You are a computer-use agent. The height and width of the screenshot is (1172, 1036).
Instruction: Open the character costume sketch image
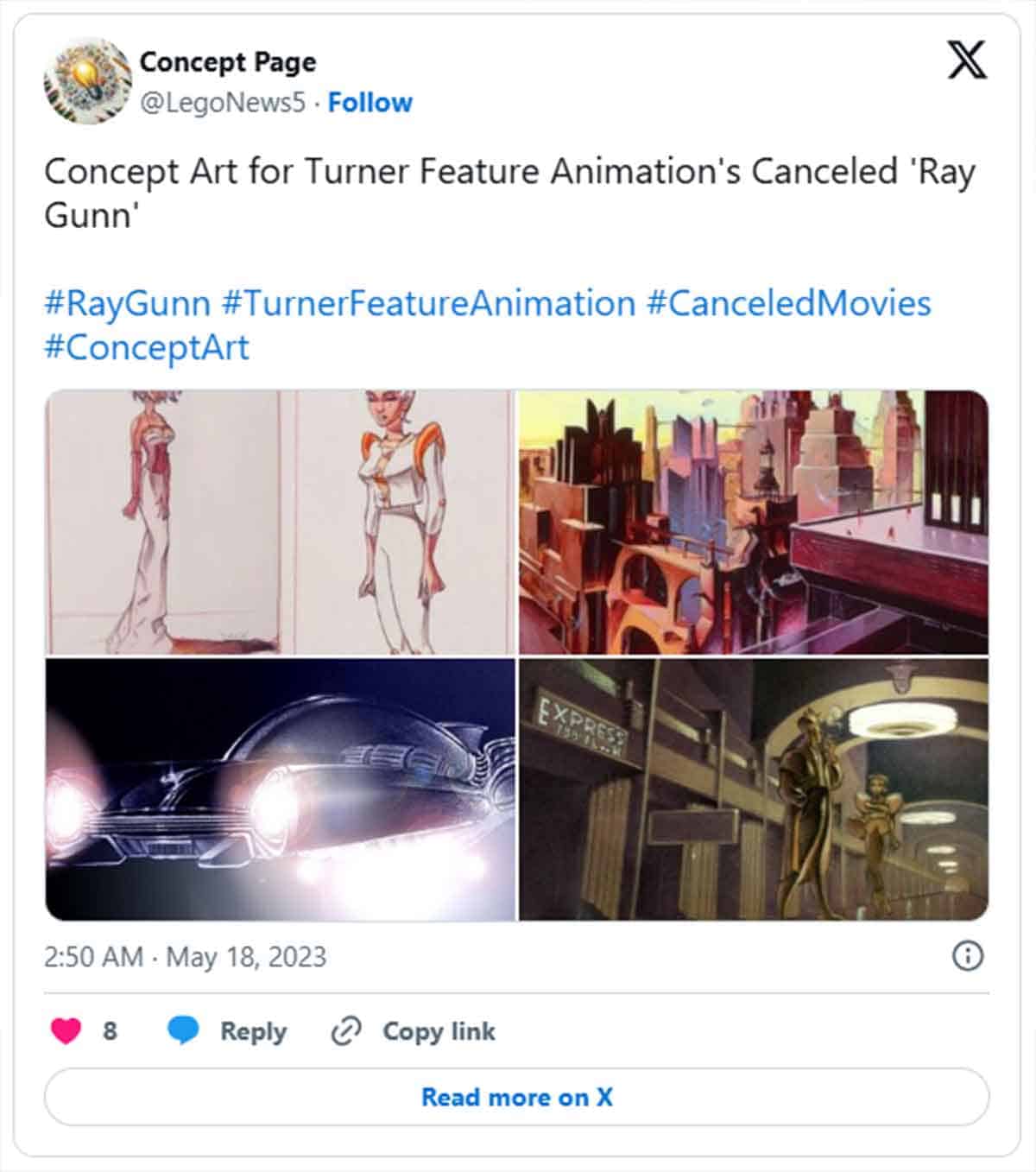[280, 523]
